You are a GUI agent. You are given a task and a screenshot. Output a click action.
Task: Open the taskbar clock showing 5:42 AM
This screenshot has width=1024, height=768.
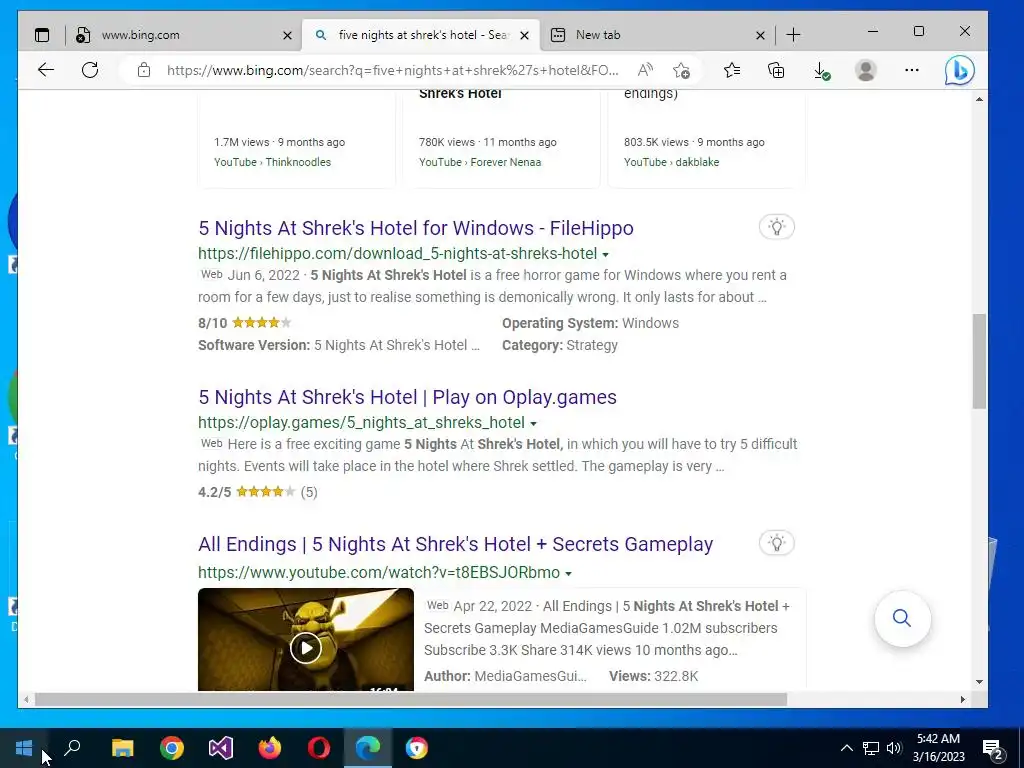[x=938, y=748]
